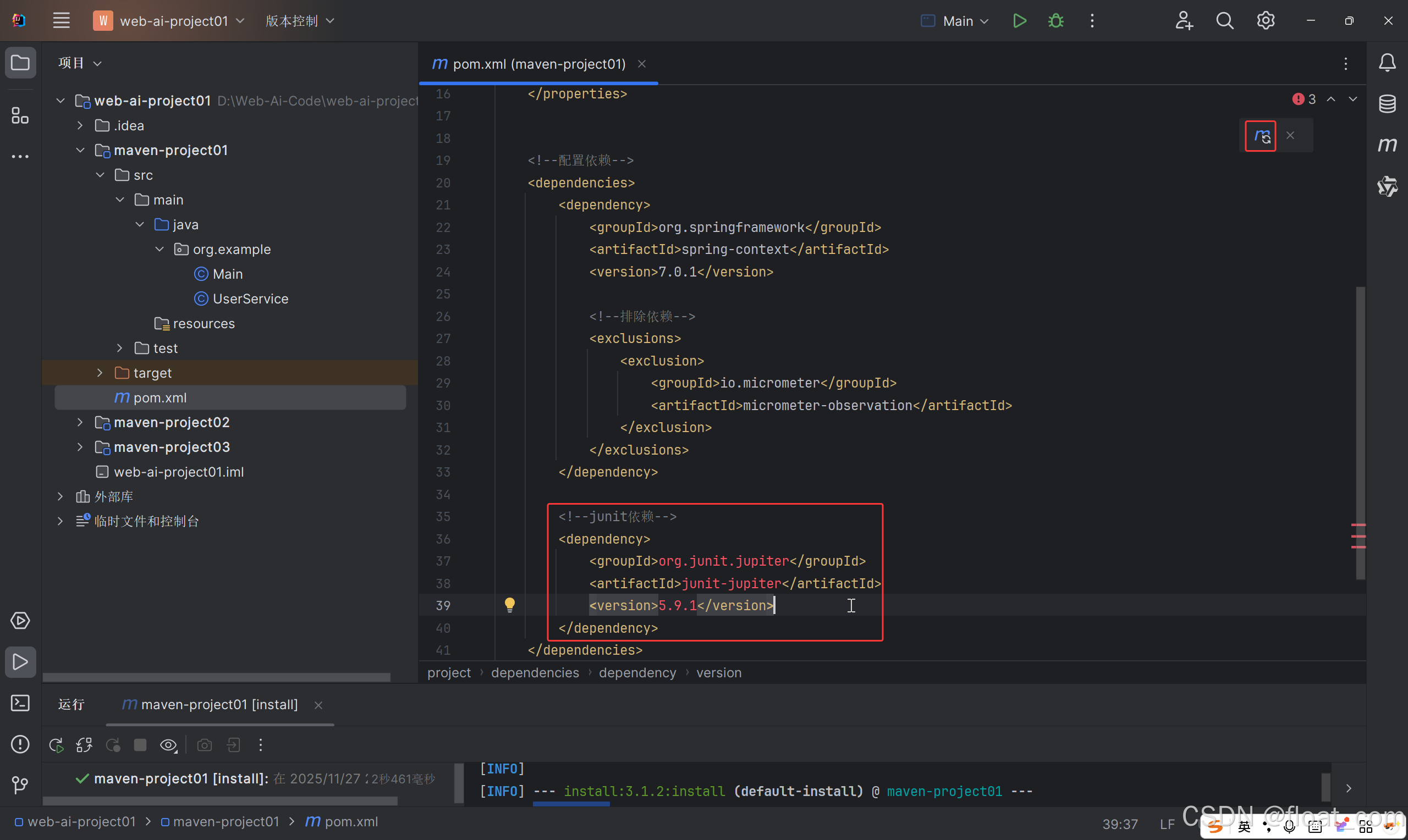Image resolution: width=1408 pixels, height=840 pixels.
Task: Expand the maven-project02 module
Action: click(80, 422)
